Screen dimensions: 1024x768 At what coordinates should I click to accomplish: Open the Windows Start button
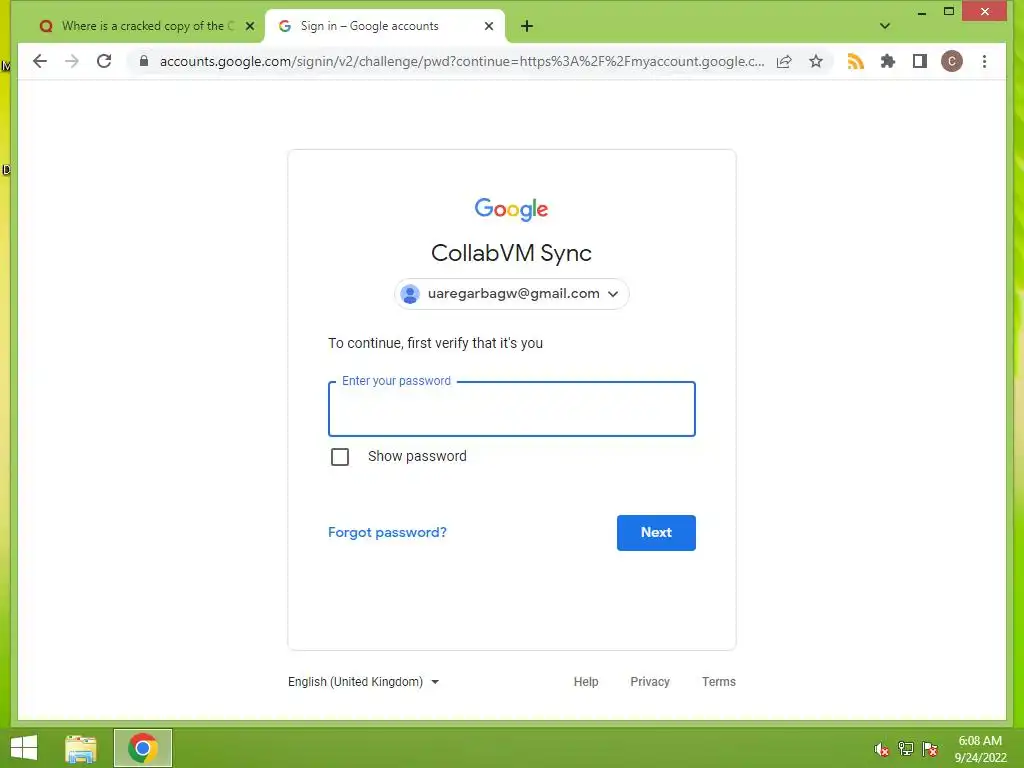(x=24, y=748)
